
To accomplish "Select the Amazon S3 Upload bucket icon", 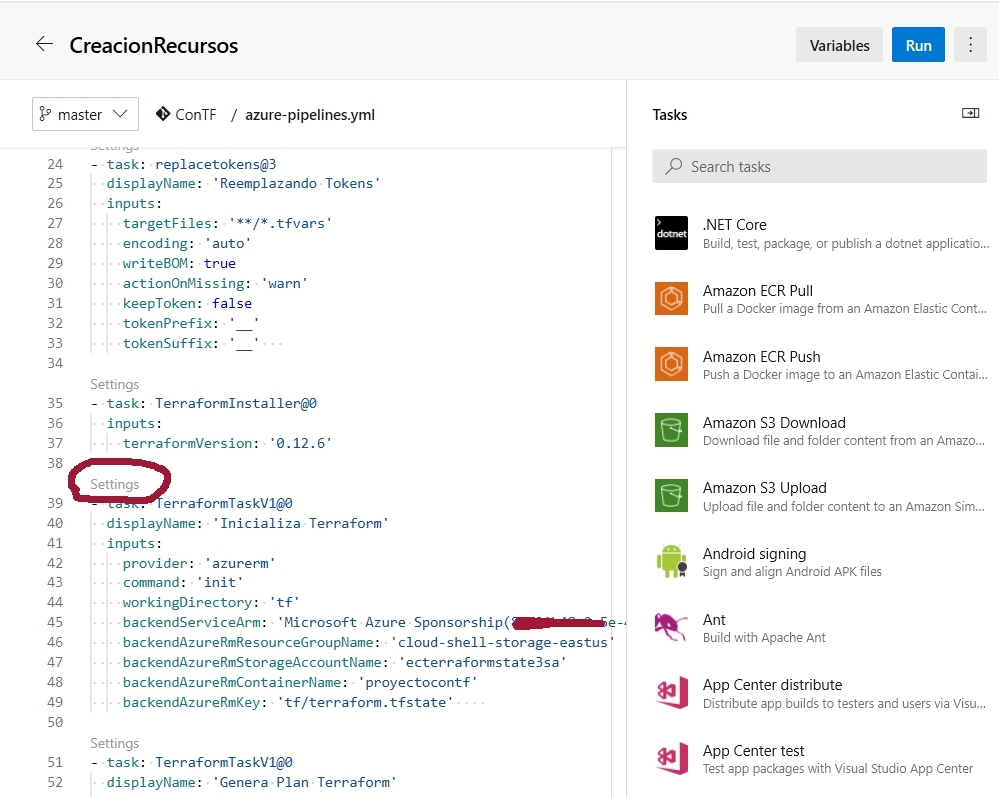I will tap(672, 496).
